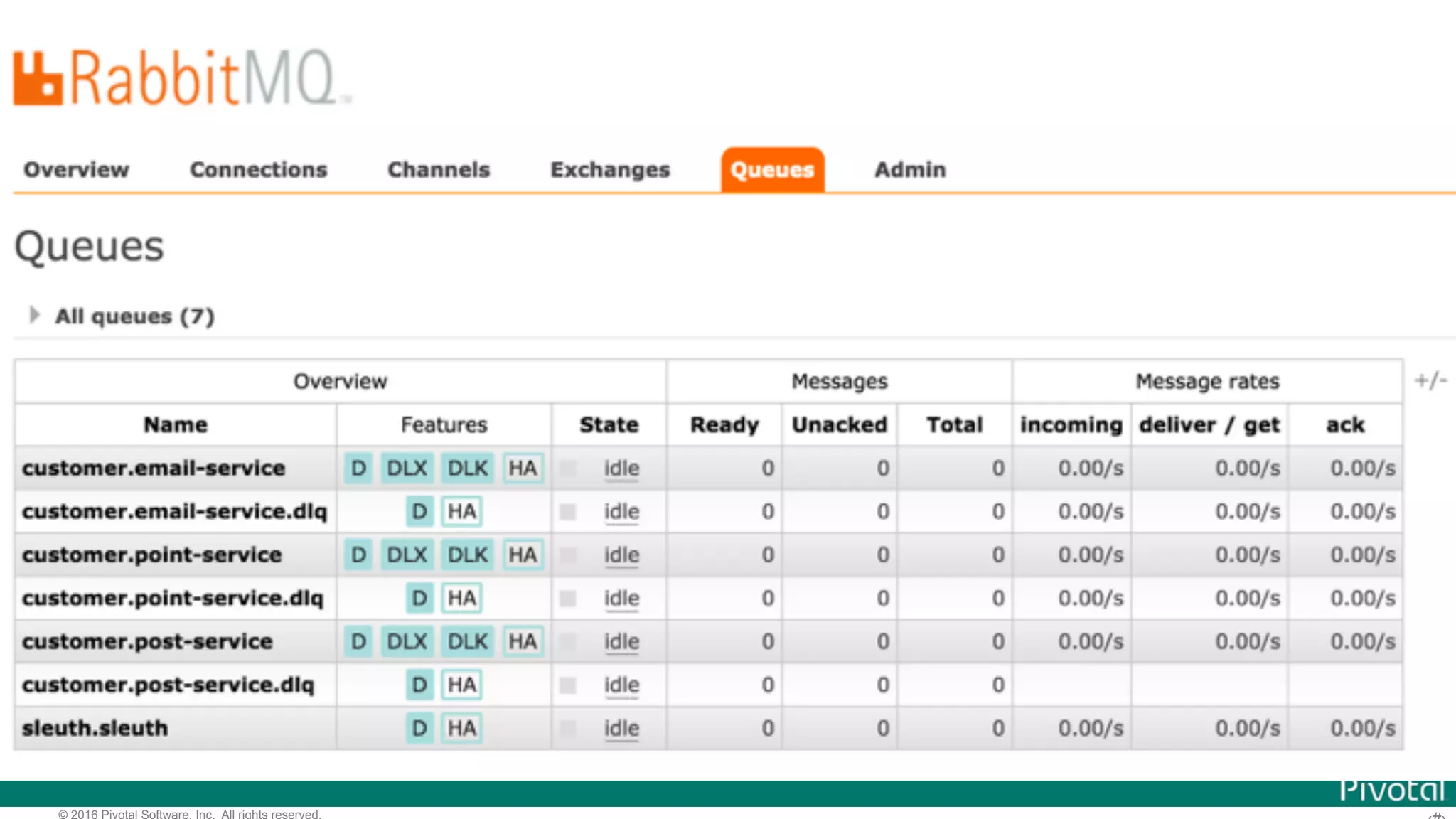Click DLK badge on customer.point-service row
This screenshot has height=819, width=1456.
pyautogui.click(x=467, y=555)
